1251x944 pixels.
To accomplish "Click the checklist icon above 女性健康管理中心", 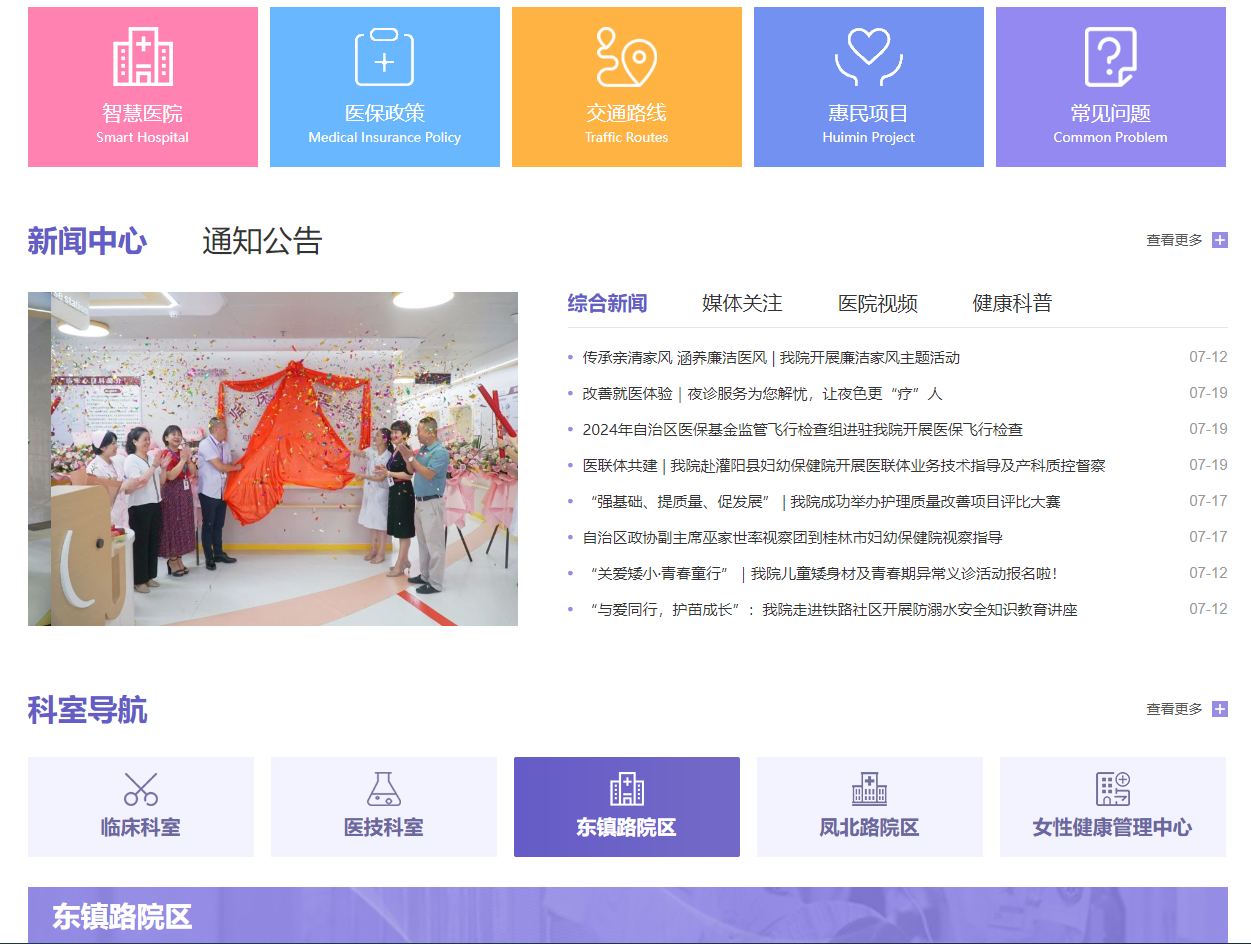I will [1113, 789].
